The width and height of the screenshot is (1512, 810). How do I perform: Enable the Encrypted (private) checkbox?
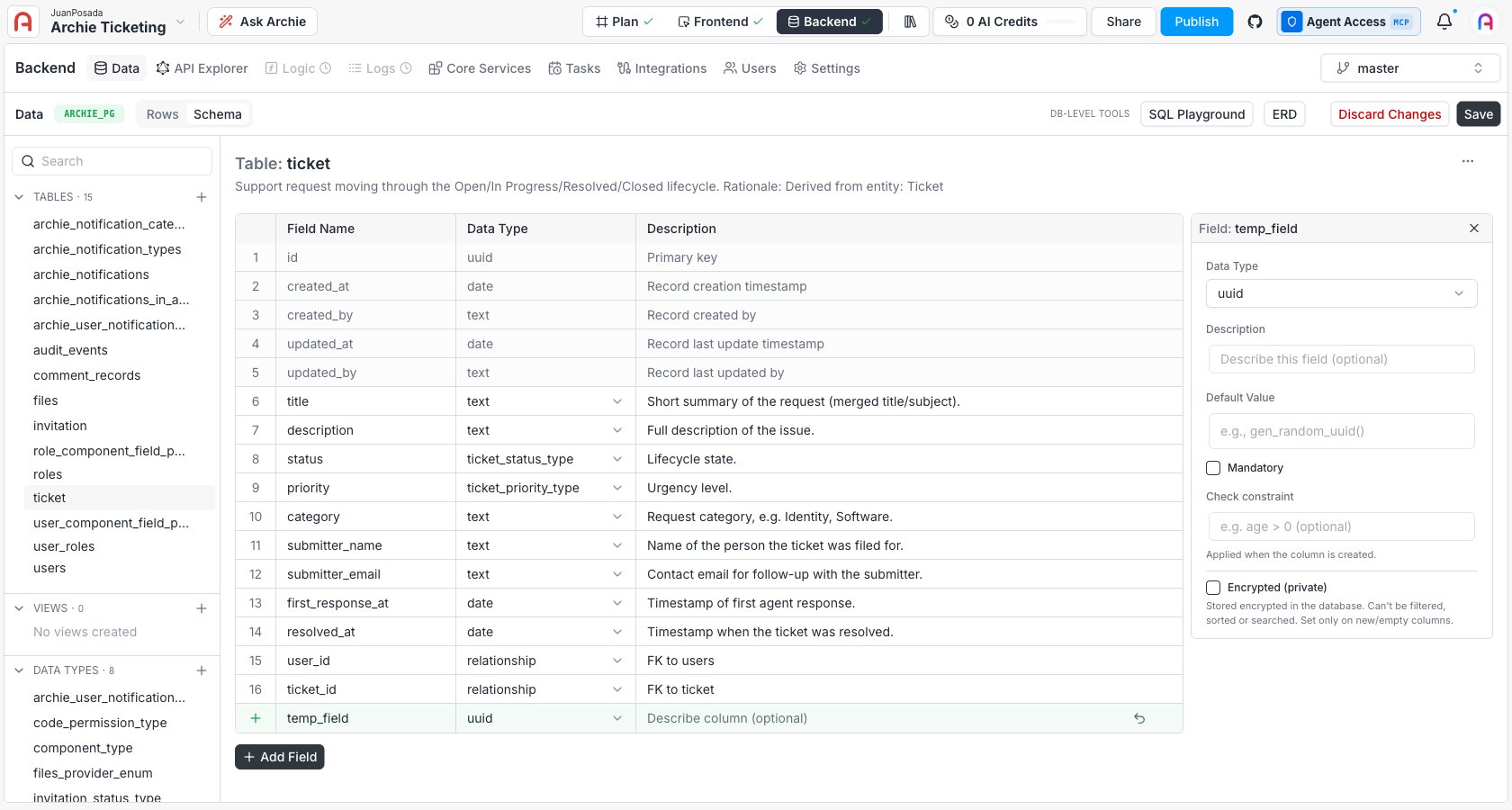click(1213, 588)
